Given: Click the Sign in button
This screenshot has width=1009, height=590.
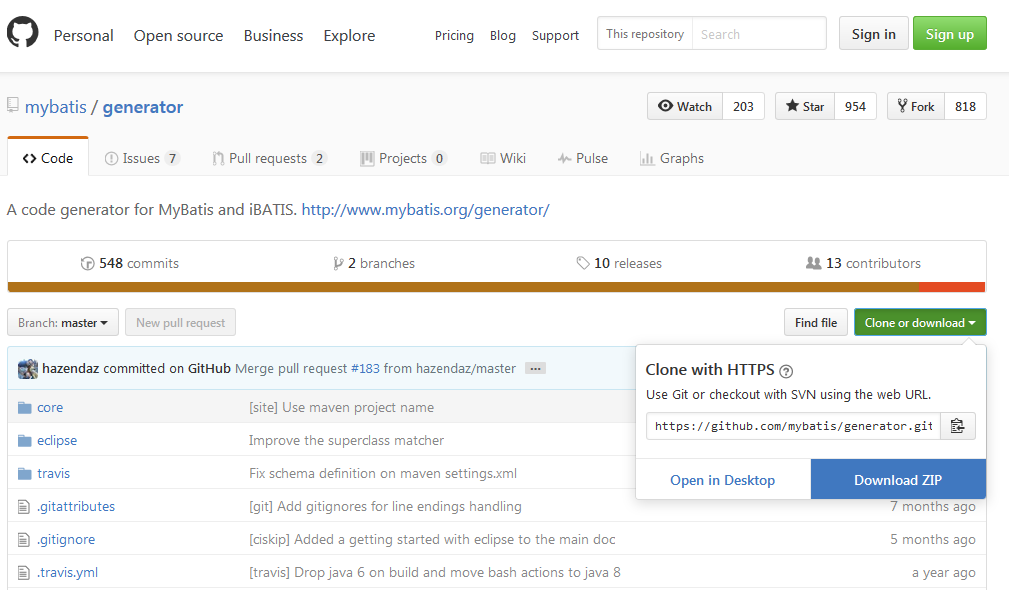Looking at the screenshot, I should [874, 34].
